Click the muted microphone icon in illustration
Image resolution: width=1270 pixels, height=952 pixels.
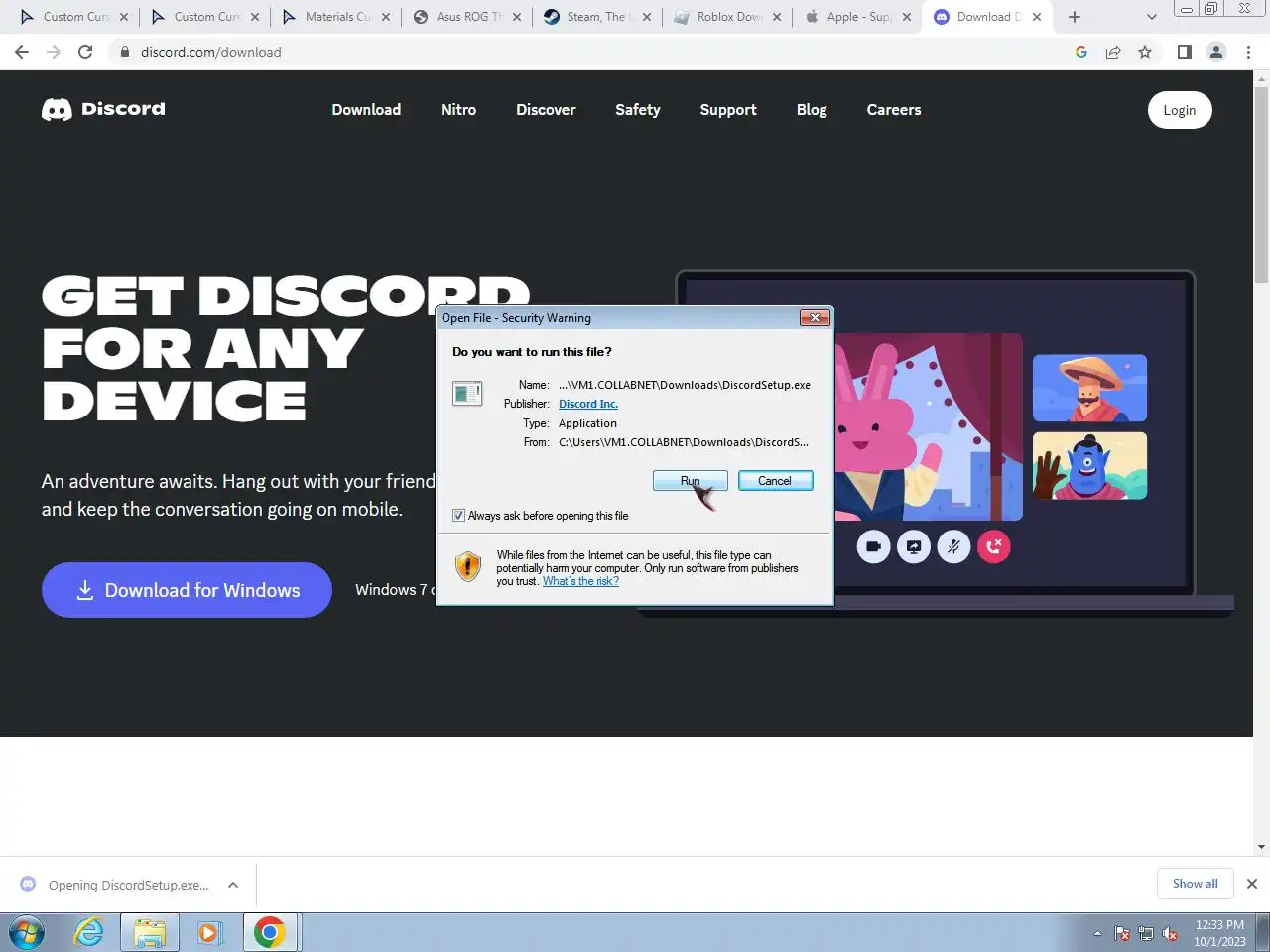coord(953,546)
